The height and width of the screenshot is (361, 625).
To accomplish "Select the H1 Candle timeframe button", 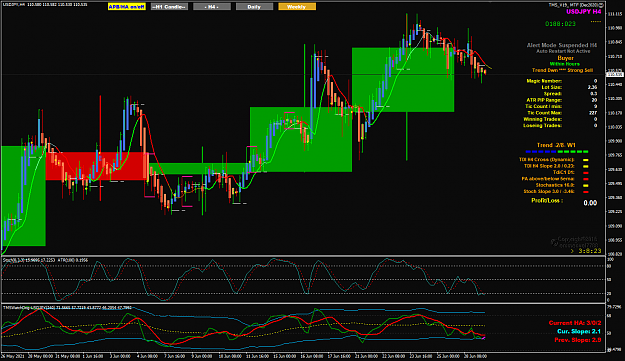I will click(x=169, y=7).
